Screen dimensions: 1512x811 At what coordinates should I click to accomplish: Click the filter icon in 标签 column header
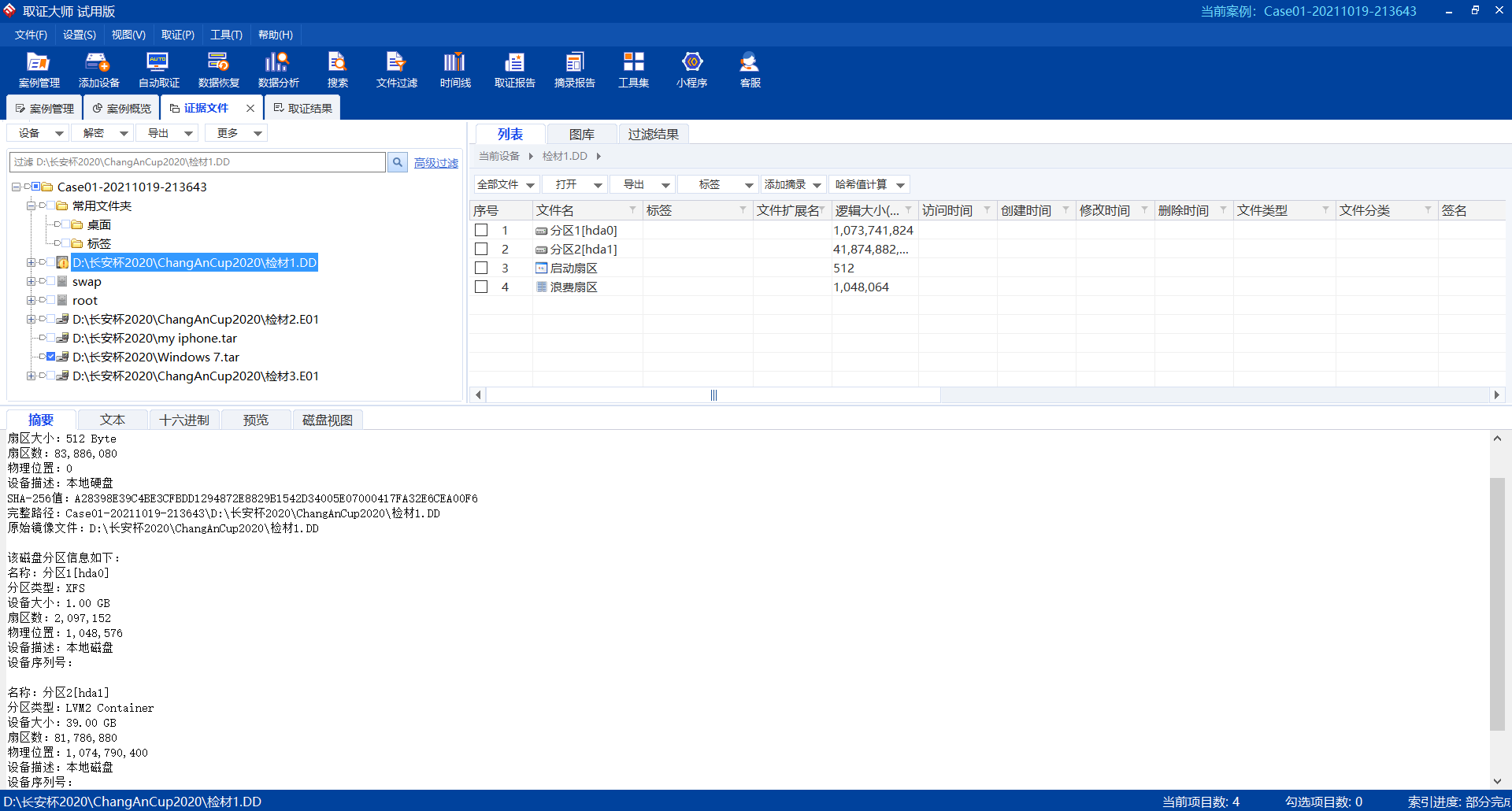743,210
